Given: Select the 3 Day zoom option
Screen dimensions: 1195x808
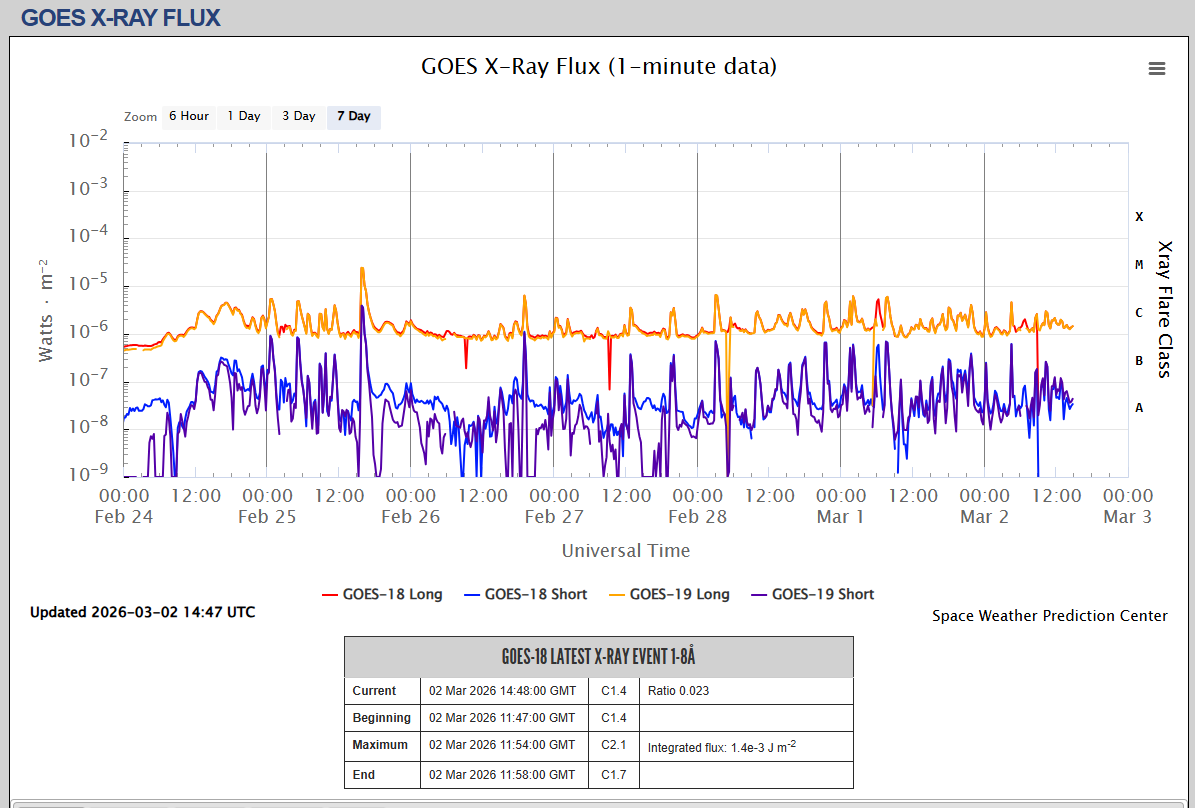Looking at the screenshot, I should click(298, 116).
